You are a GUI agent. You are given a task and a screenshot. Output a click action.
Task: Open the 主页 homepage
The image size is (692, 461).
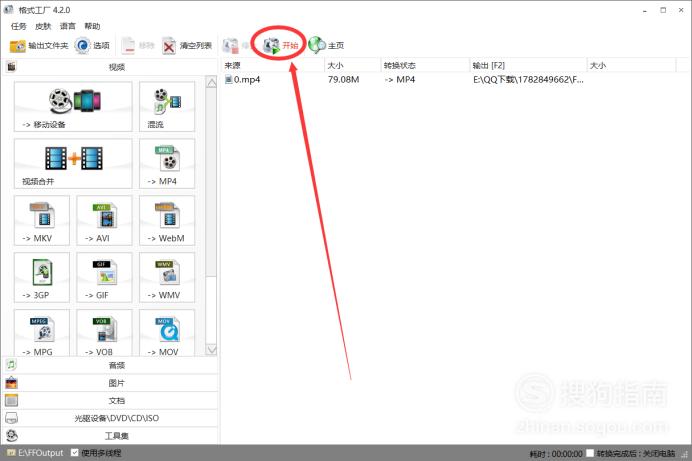tap(326, 45)
